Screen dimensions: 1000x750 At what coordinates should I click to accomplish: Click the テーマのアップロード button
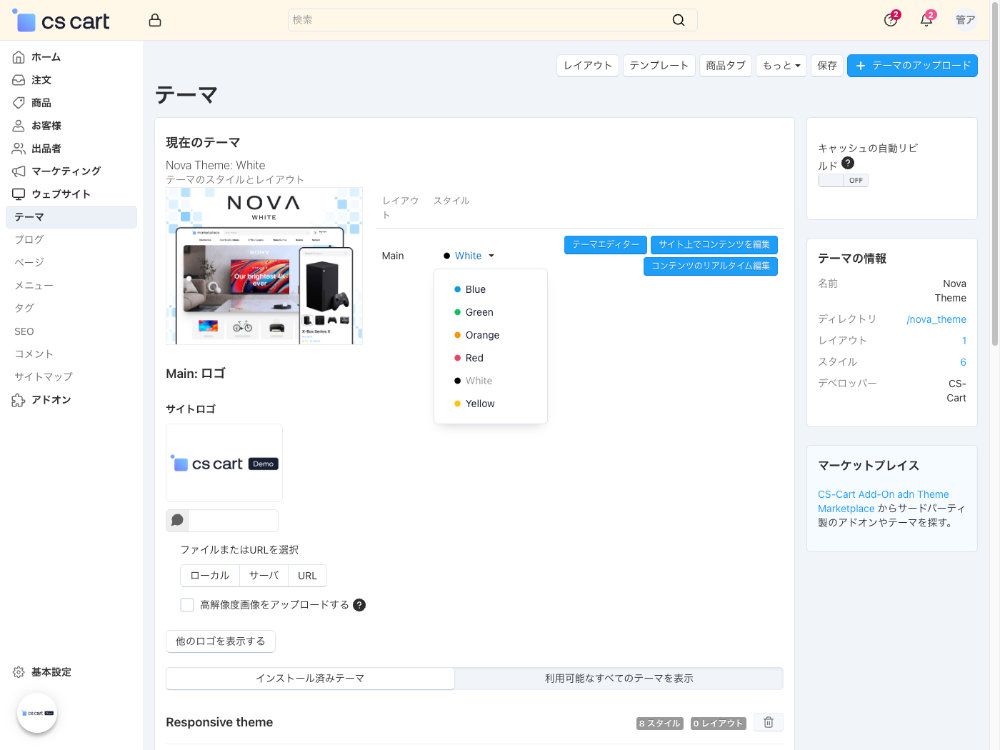click(x=912, y=65)
